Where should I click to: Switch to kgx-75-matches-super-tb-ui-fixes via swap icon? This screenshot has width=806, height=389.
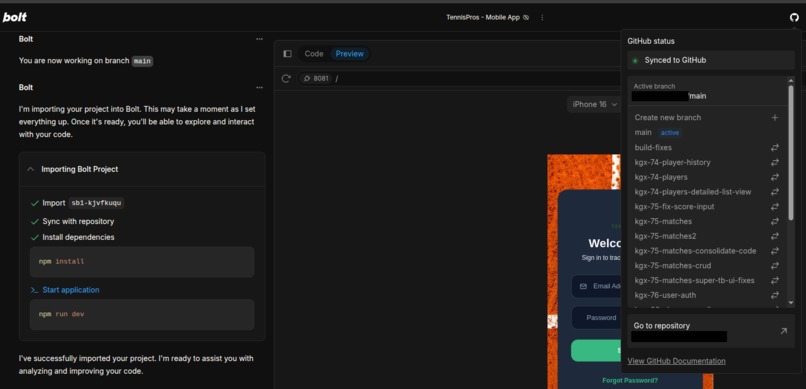[x=775, y=281]
